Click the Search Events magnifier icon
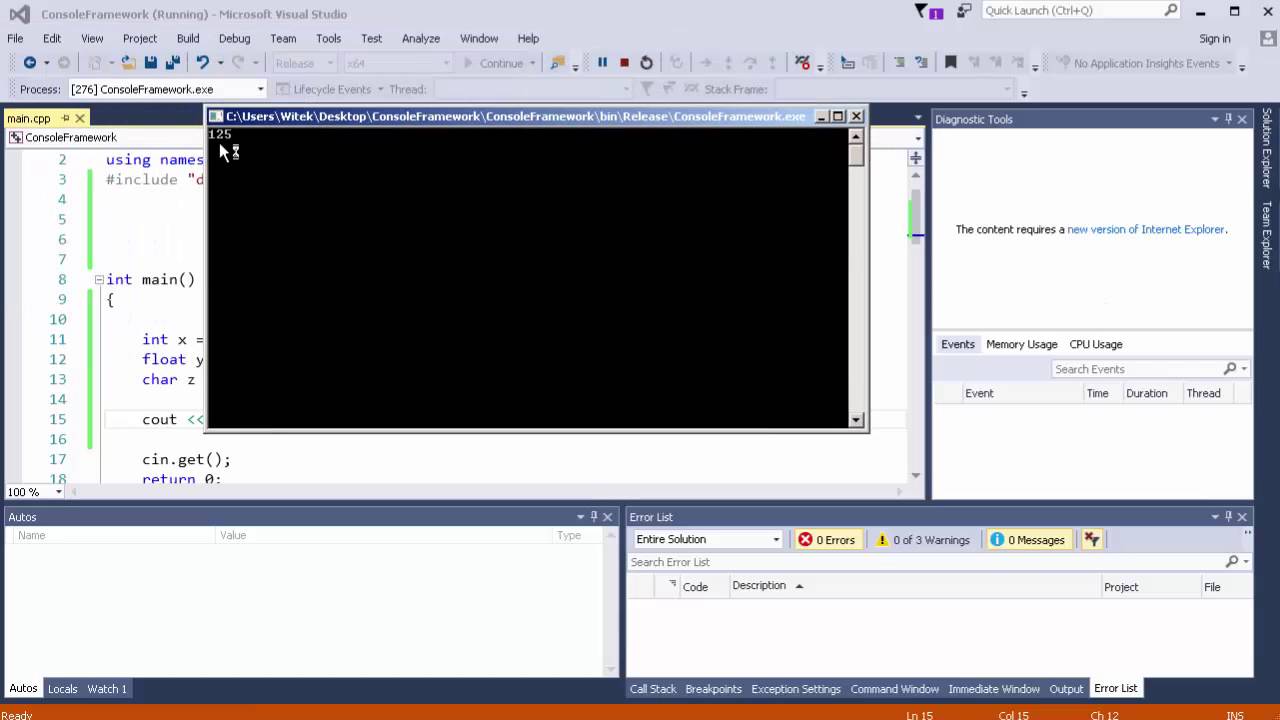 1230,369
